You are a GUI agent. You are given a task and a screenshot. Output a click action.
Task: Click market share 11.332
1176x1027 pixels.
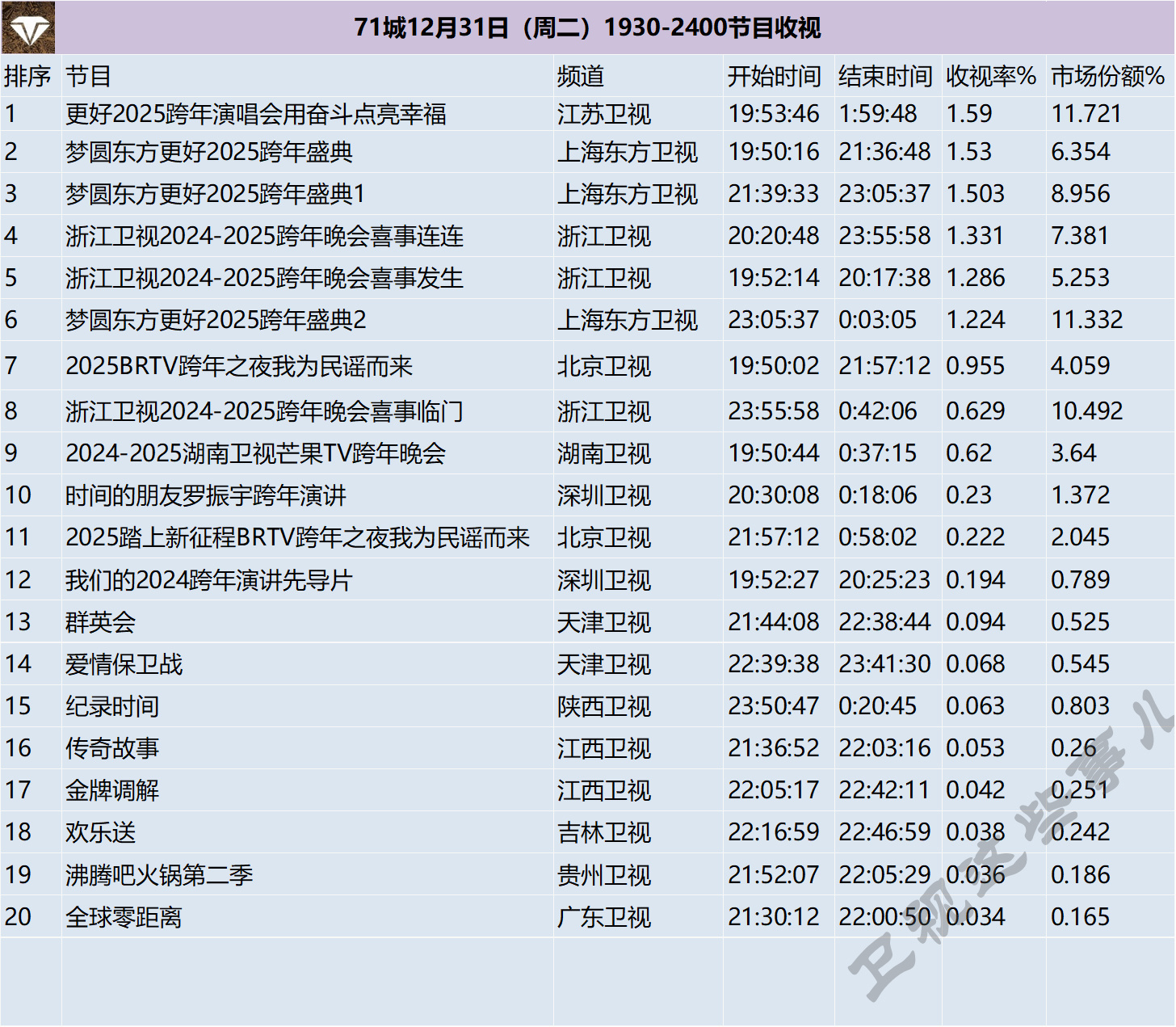tap(1086, 320)
